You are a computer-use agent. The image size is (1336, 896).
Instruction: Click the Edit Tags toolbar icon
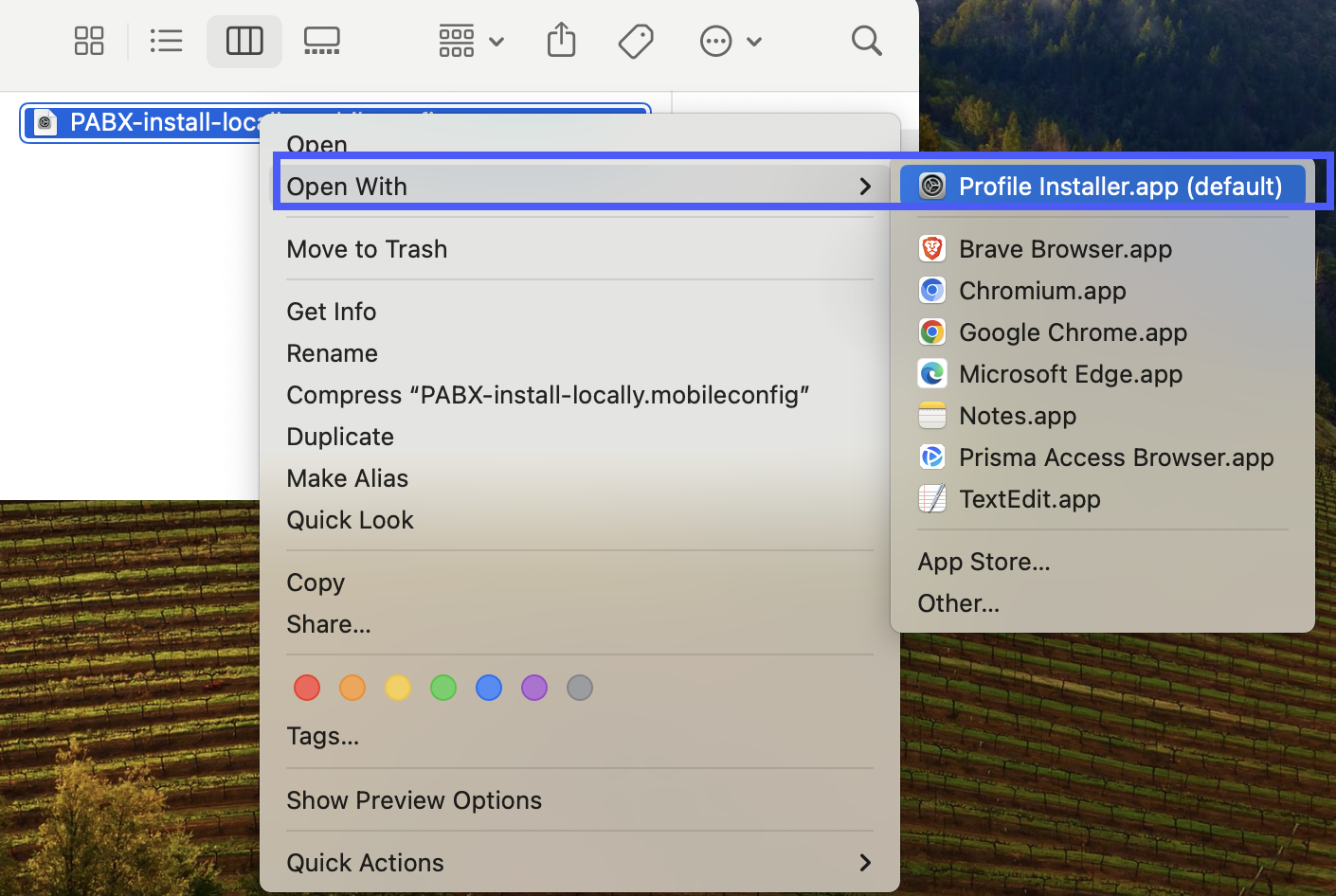pos(636,41)
